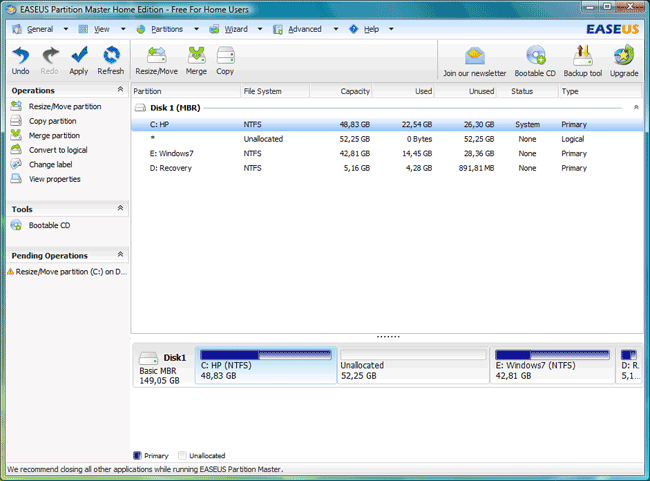This screenshot has width=650, height=481.
Task: Click the Copy partition toolbar icon
Action: click(225, 55)
